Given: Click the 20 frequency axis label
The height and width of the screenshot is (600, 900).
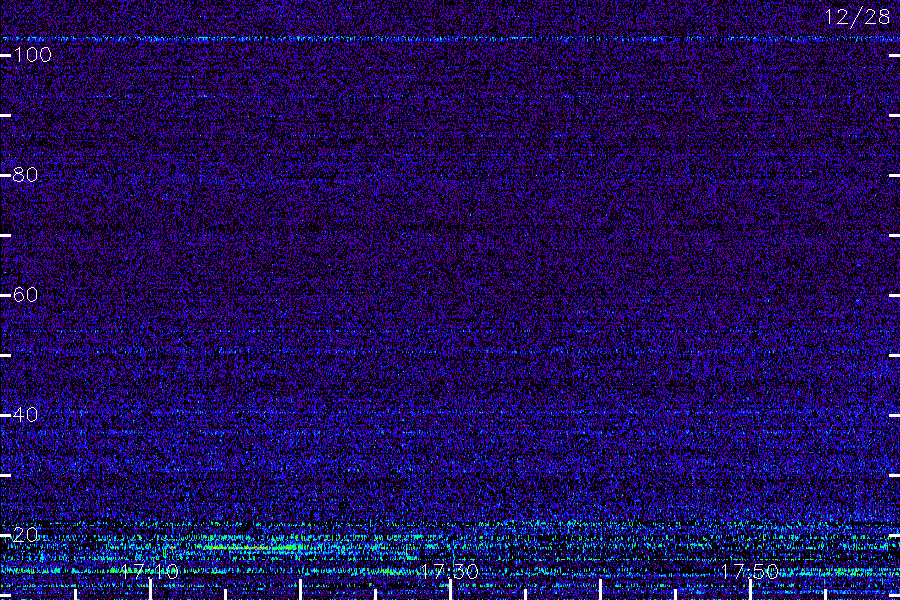Looking at the screenshot, I should pyautogui.click(x=26, y=535).
